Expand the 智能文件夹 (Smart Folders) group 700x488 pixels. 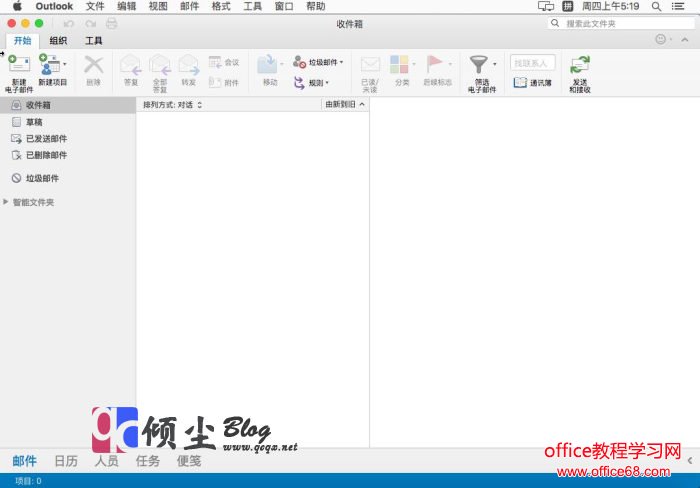(x=7, y=202)
